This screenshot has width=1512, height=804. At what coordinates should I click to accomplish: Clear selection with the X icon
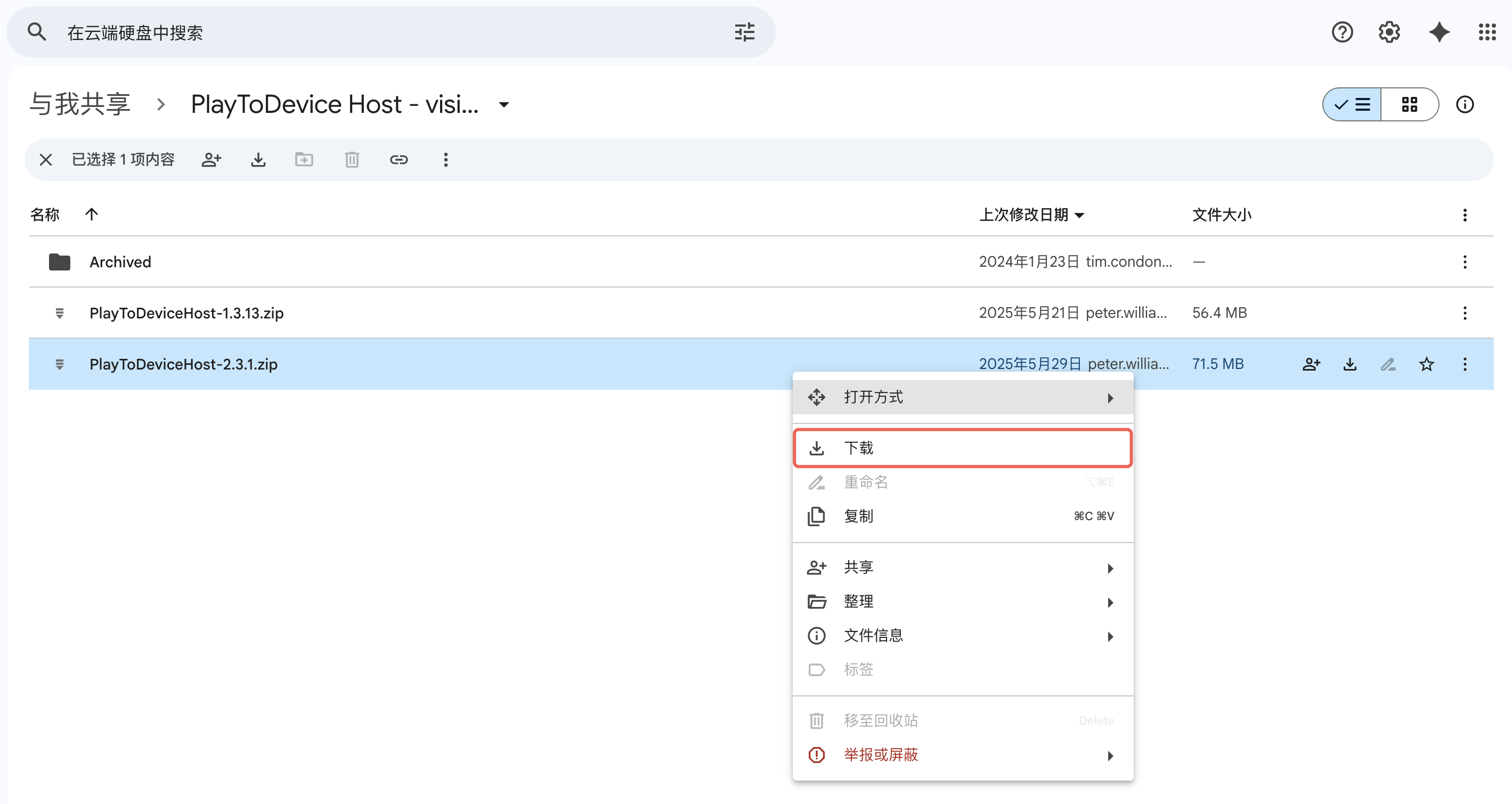pyautogui.click(x=46, y=160)
